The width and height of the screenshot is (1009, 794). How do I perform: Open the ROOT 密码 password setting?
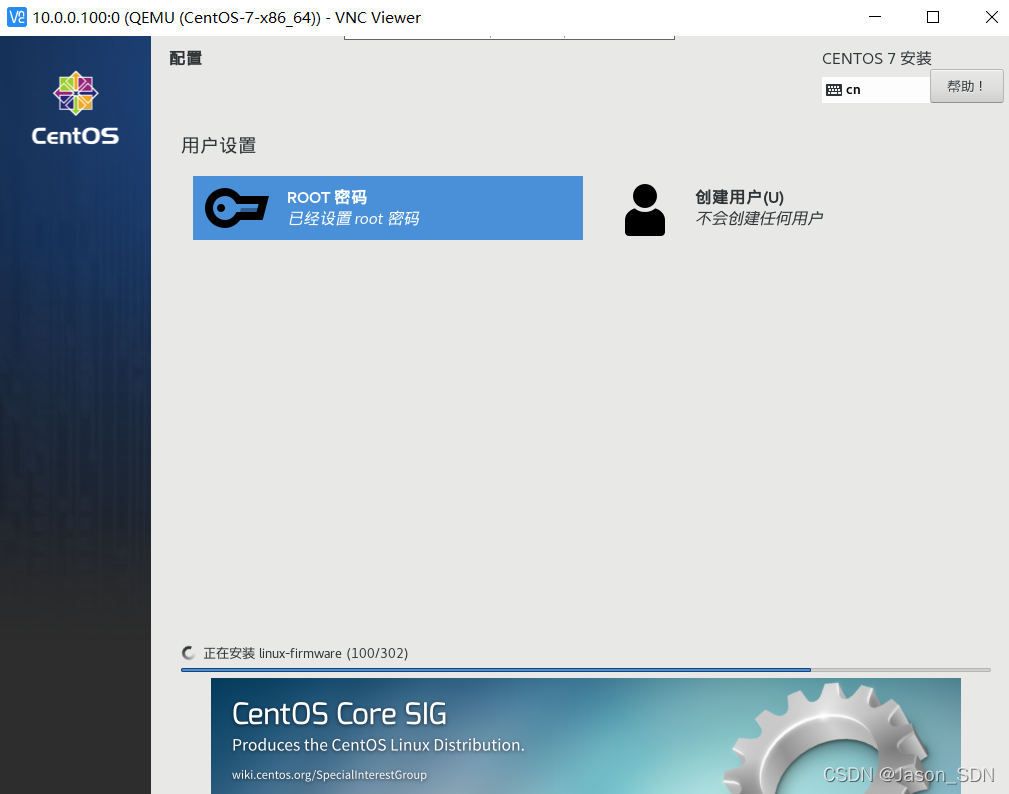387,208
